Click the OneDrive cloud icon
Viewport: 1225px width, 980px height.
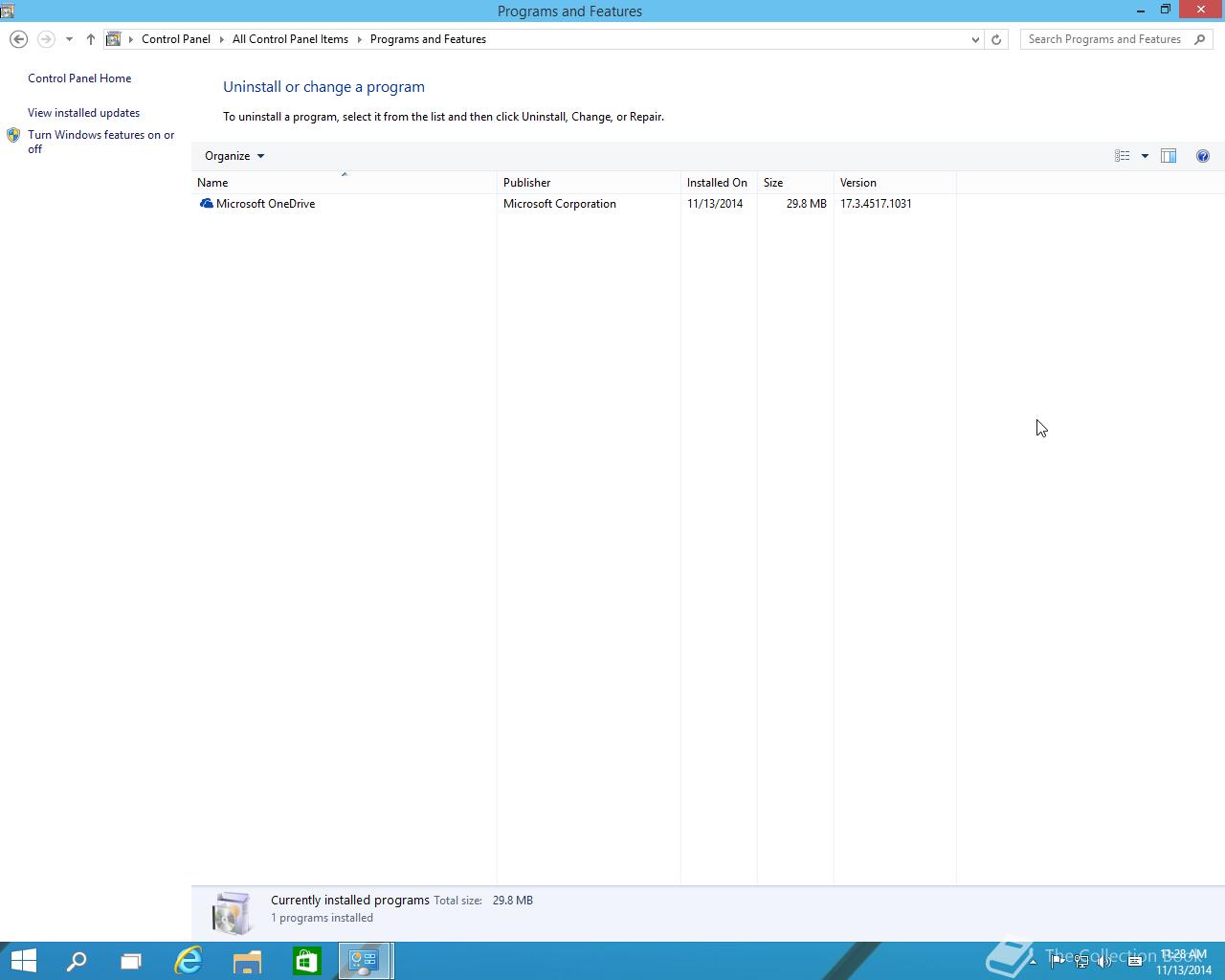coord(206,204)
